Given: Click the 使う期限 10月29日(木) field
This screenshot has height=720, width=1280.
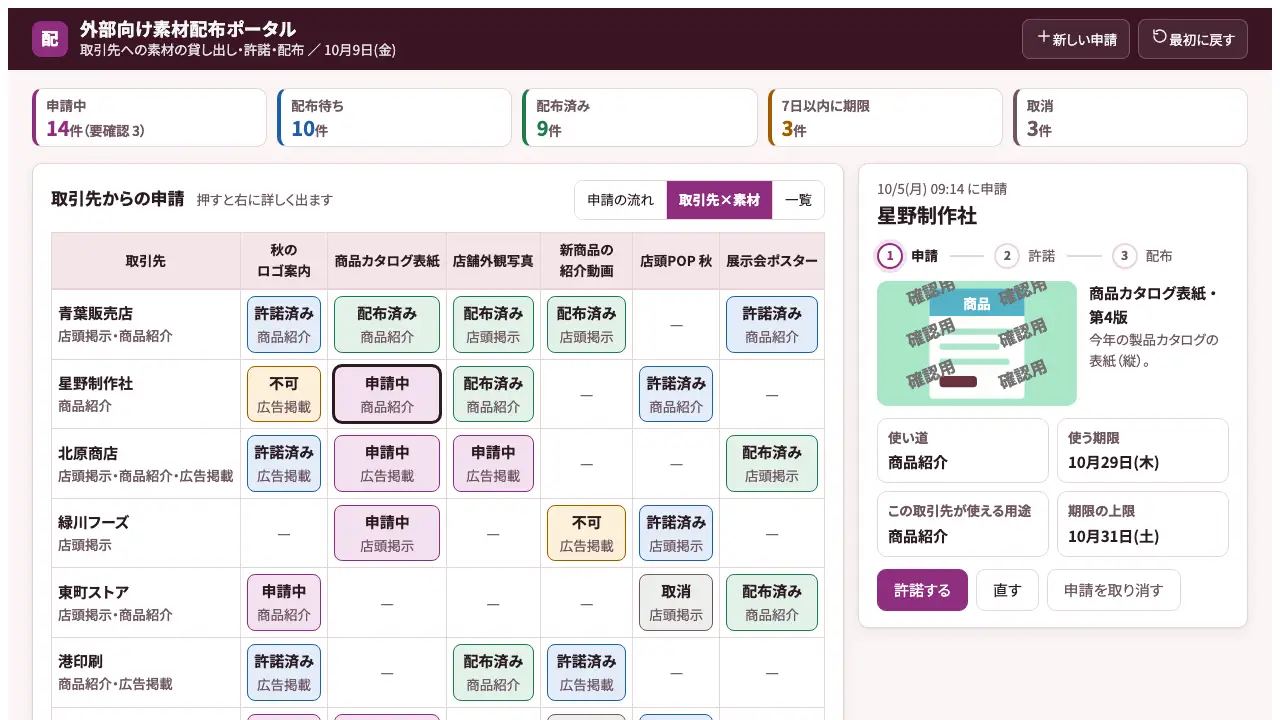Looking at the screenshot, I should [x=1142, y=451].
